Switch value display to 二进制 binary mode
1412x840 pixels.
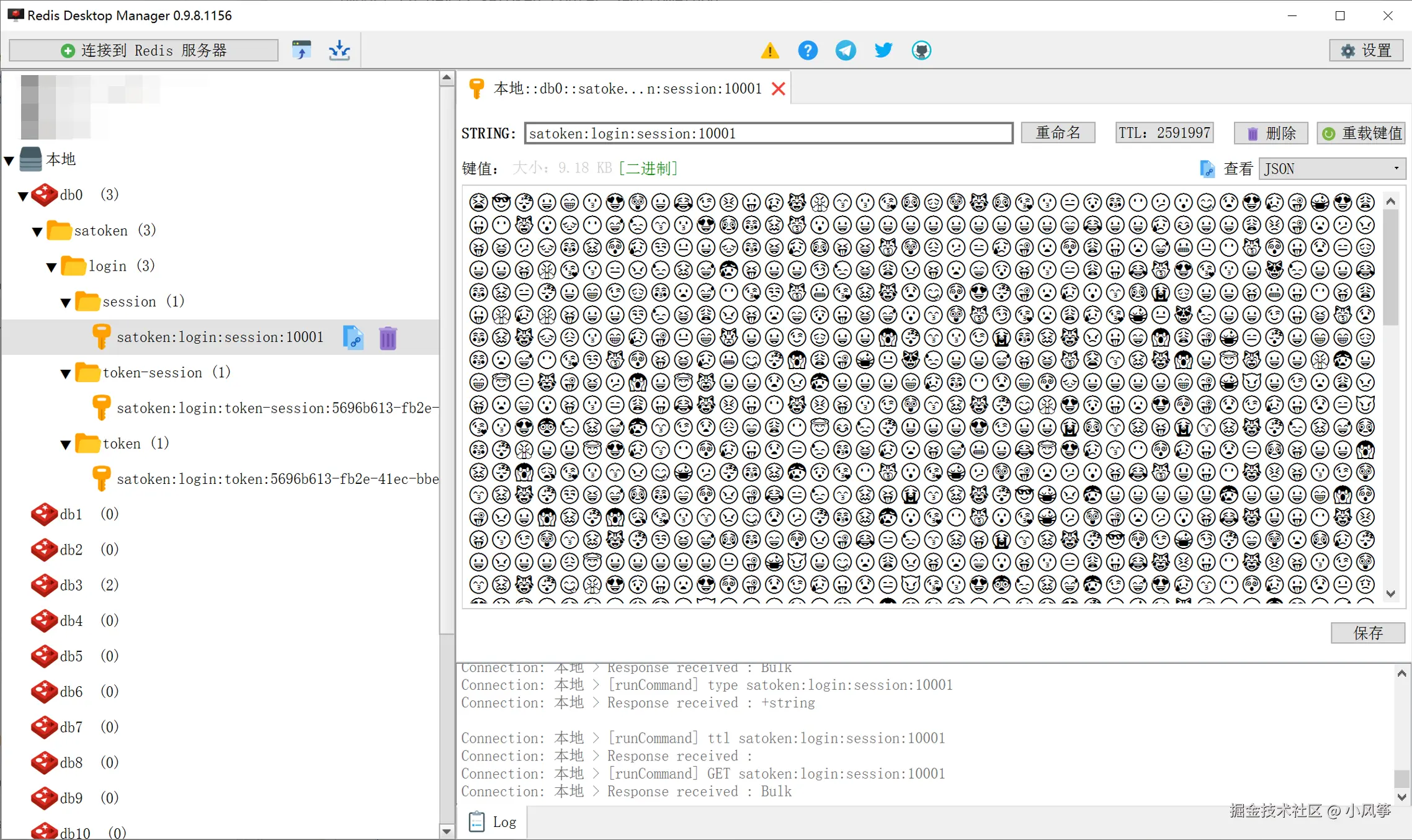pos(647,168)
